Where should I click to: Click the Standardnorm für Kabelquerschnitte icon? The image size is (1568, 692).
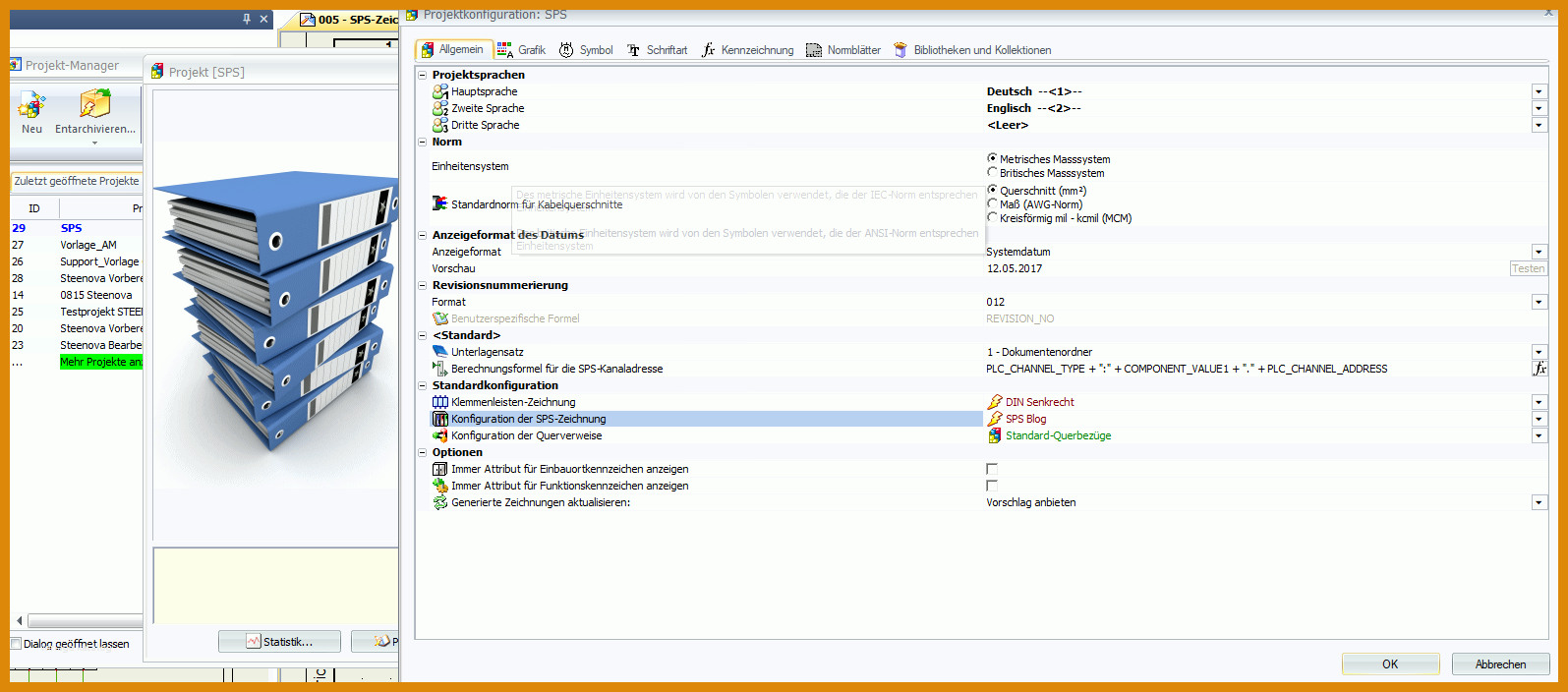point(440,203)
